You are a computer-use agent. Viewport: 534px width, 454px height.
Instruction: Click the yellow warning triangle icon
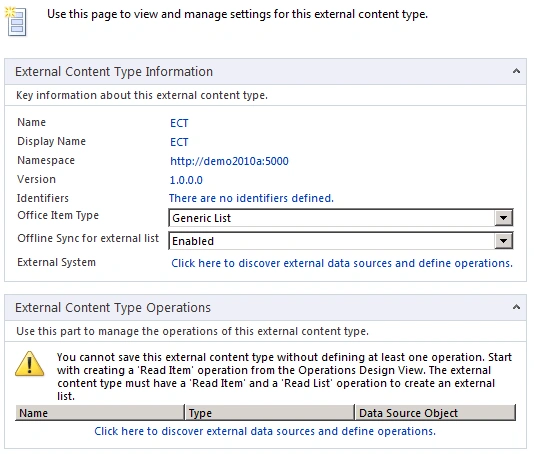pyautogui.click(x=30, y=364)
